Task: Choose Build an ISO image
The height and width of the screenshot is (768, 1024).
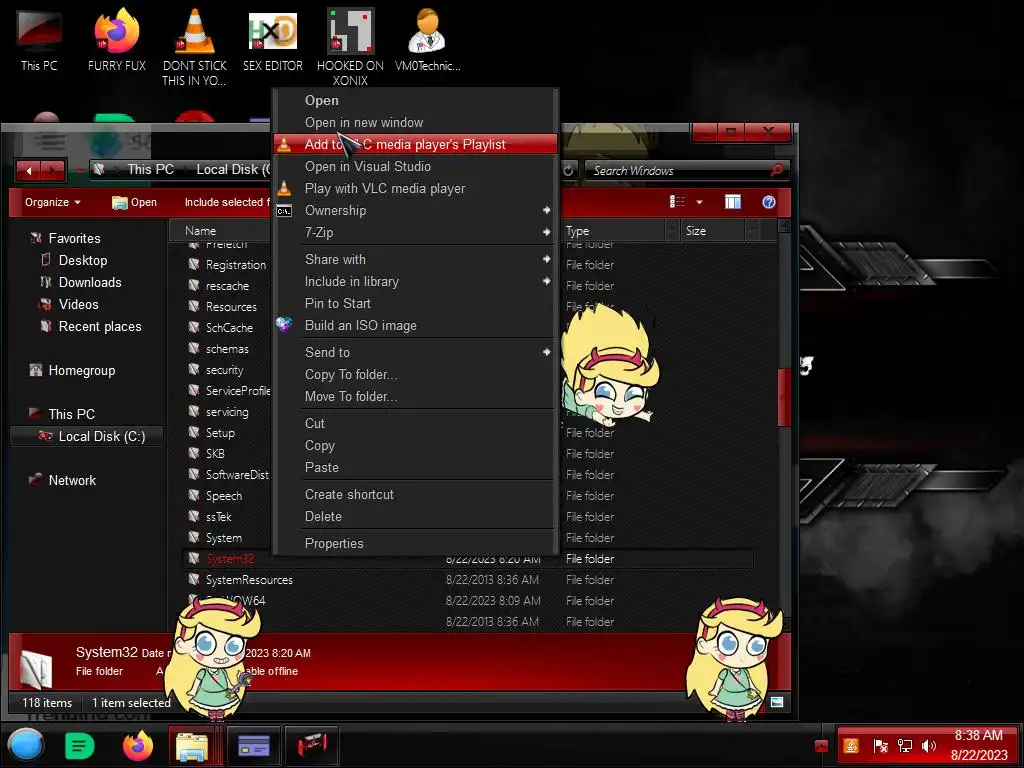Action: click(x=415, y=325)
